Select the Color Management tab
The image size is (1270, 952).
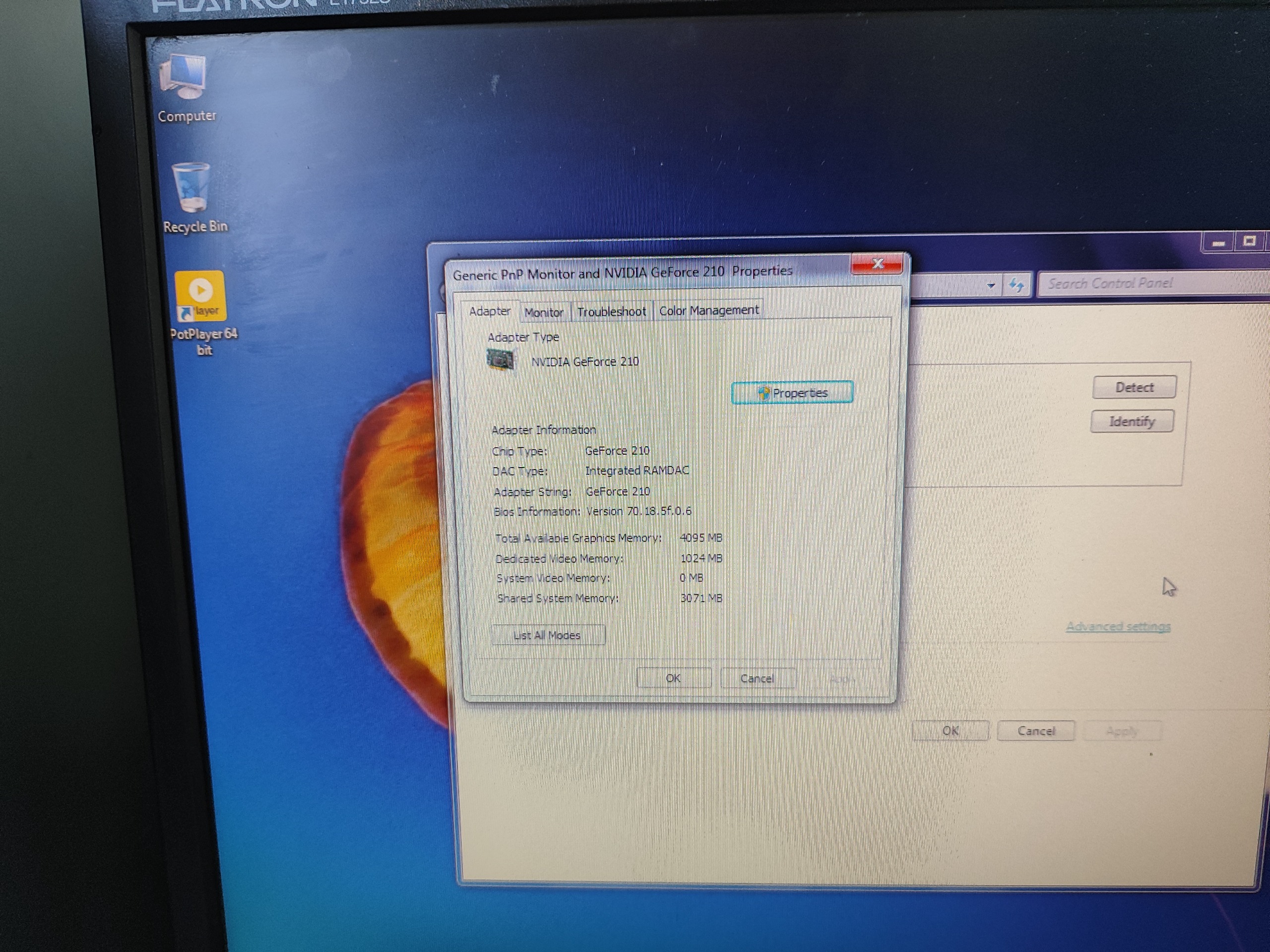coord(708,310)
